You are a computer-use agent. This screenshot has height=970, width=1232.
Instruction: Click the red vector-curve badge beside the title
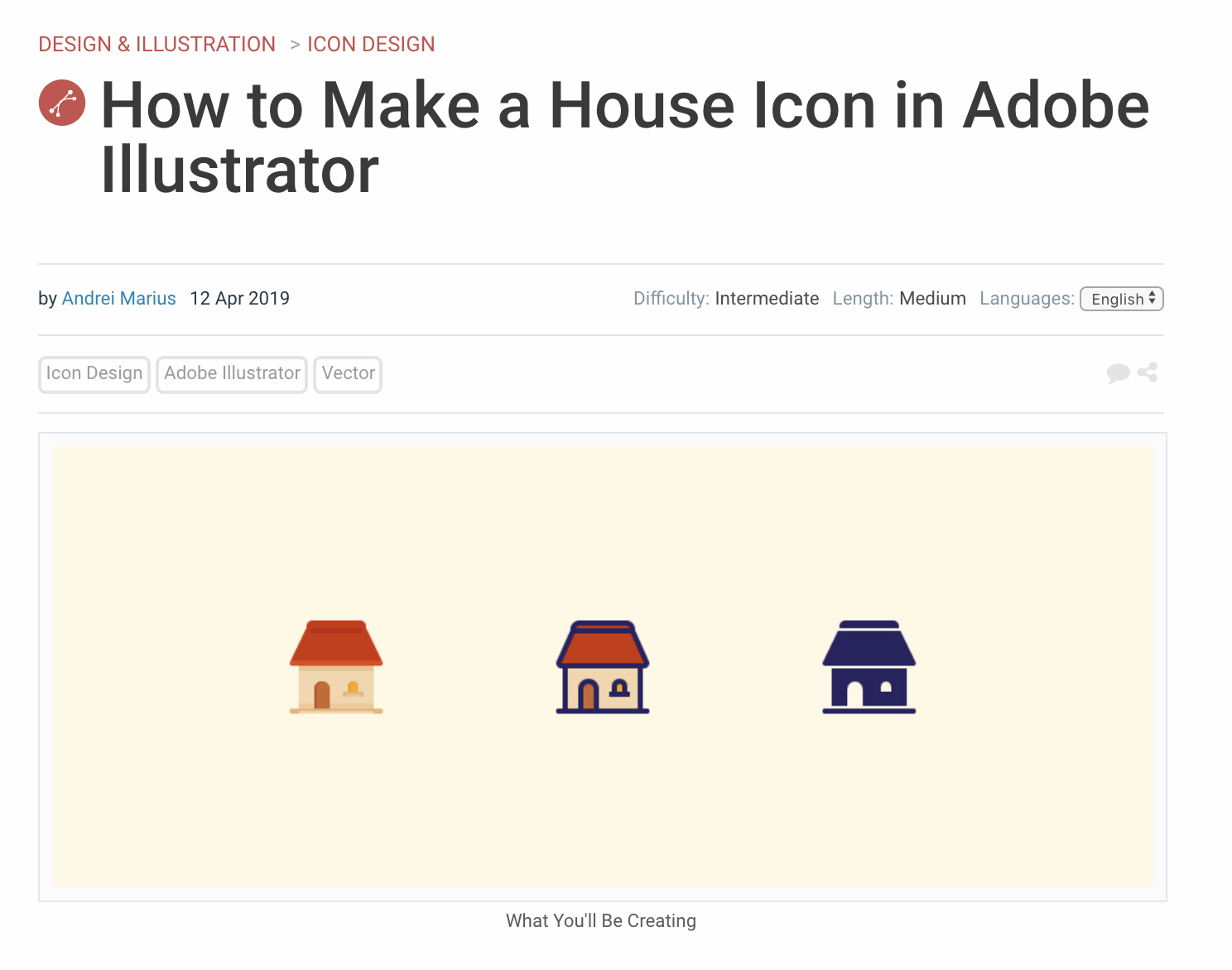coord(62,103)
